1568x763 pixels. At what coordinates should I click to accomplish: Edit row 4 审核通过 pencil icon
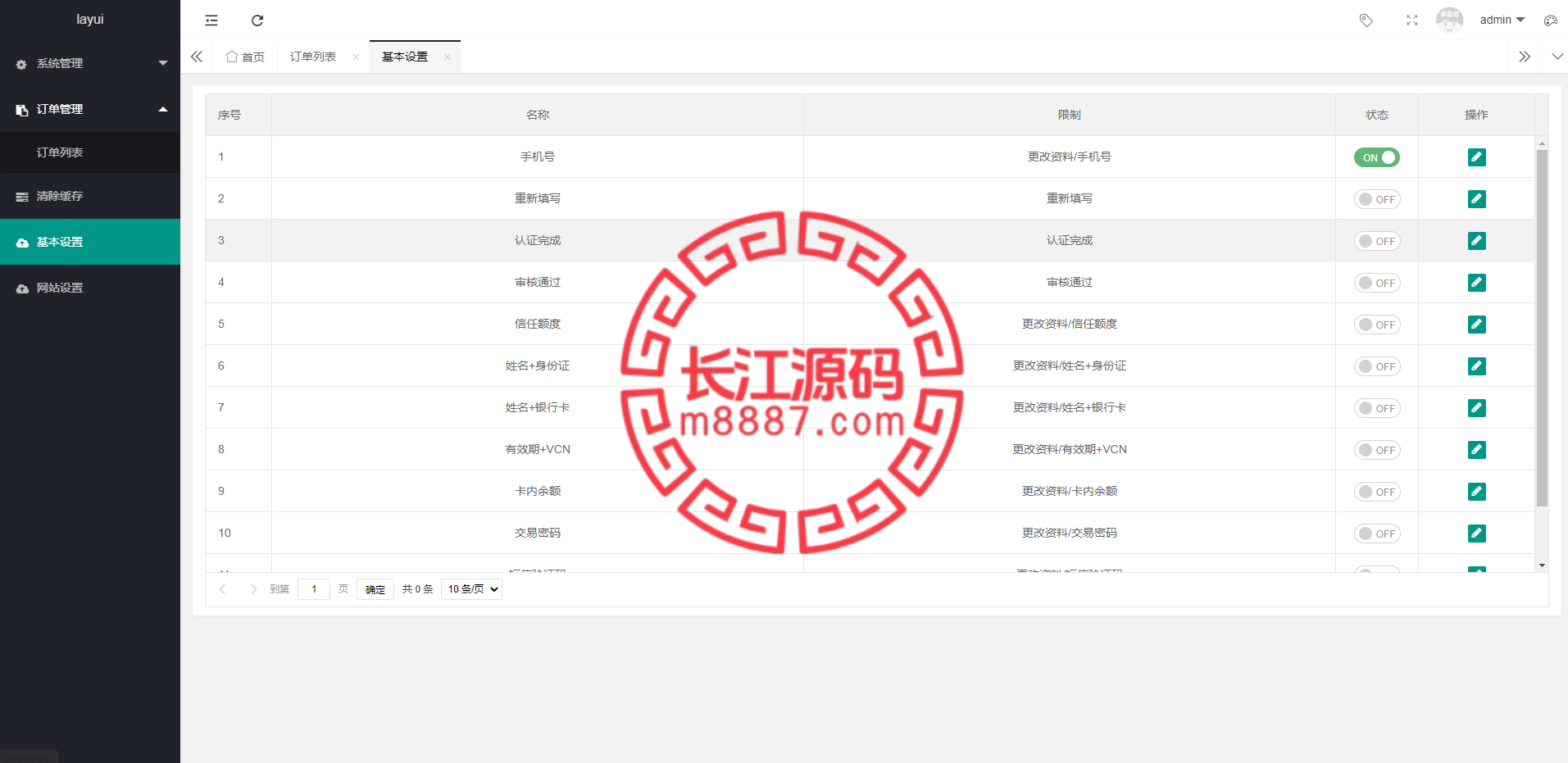pos(1477,283)
